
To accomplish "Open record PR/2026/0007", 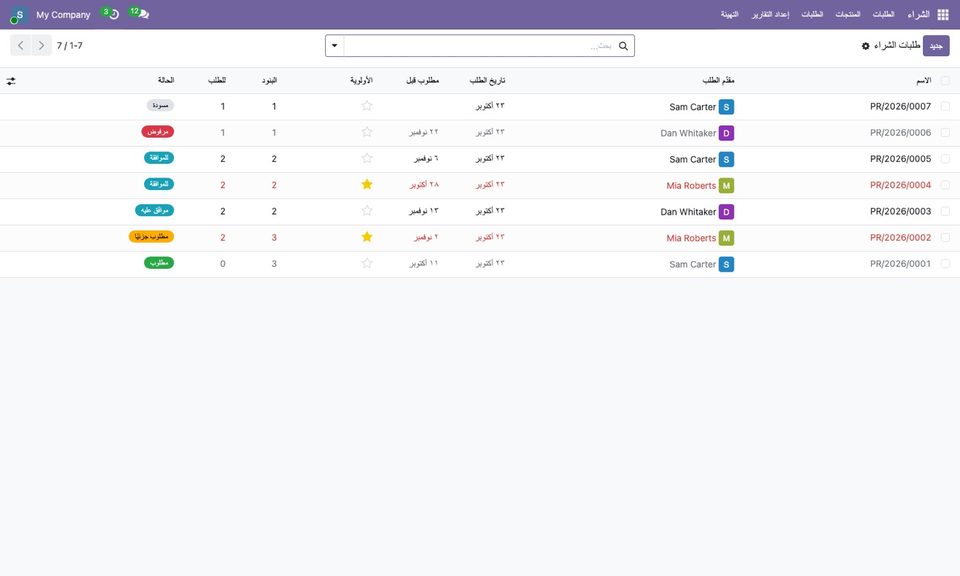I will coord(900,107).
